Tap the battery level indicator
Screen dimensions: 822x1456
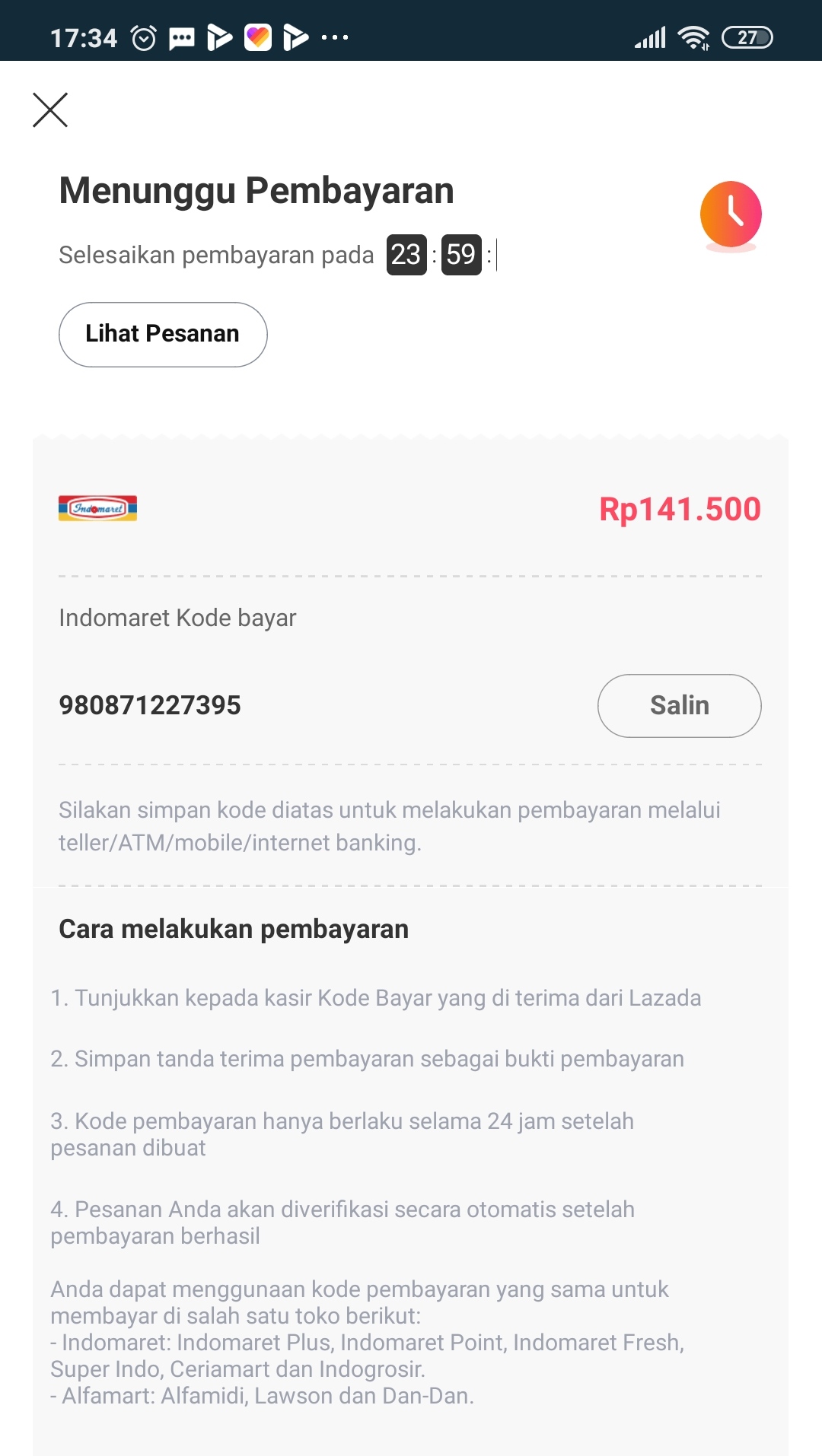click(747, 37)
